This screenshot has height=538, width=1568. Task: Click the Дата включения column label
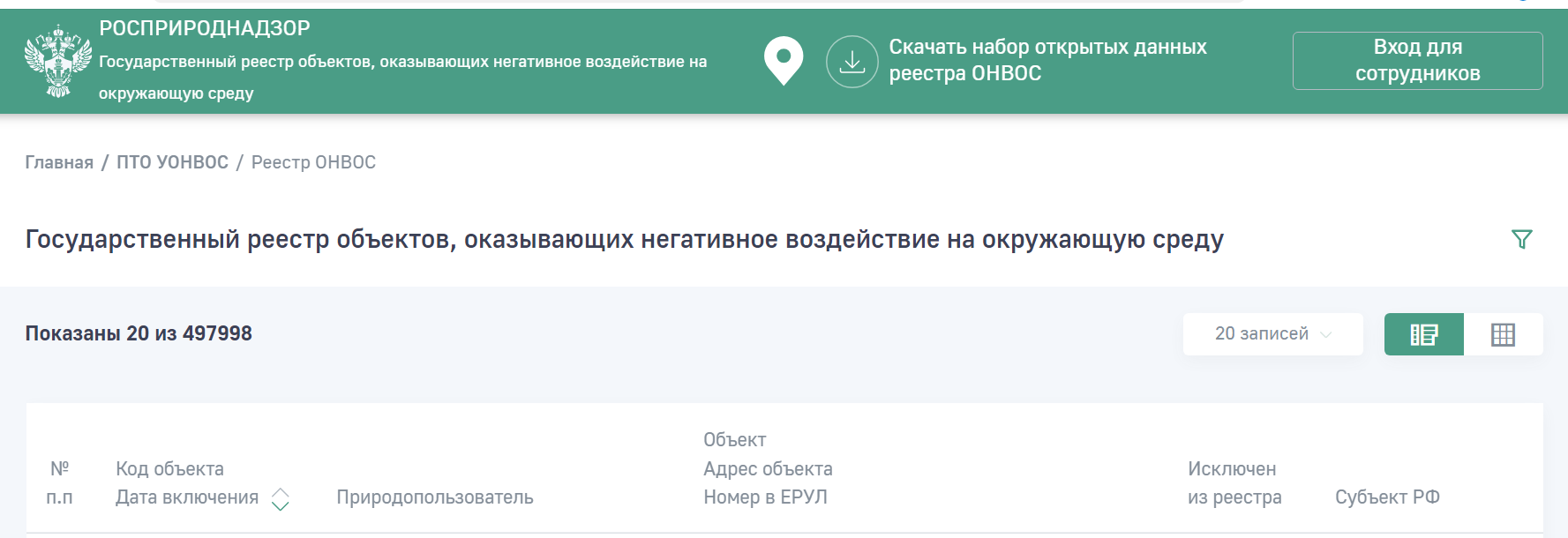pos(187,497)
